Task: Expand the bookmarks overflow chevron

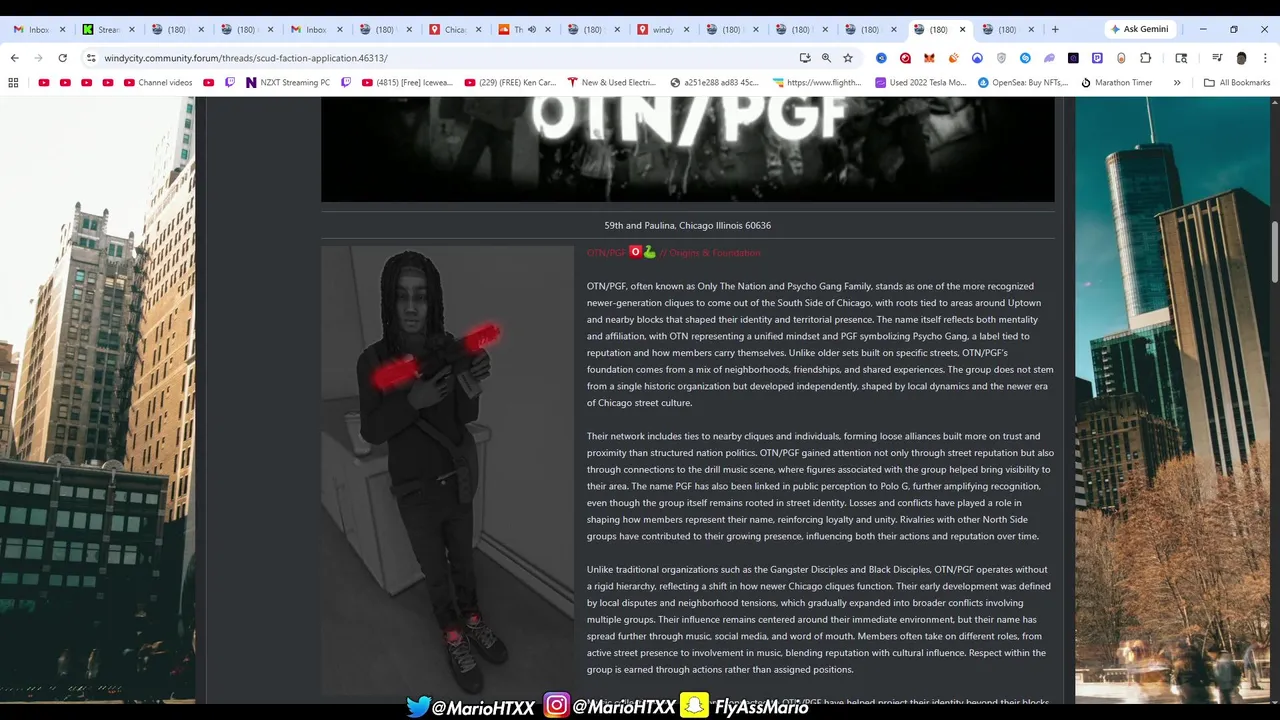Action: [x=1177, y=82]
